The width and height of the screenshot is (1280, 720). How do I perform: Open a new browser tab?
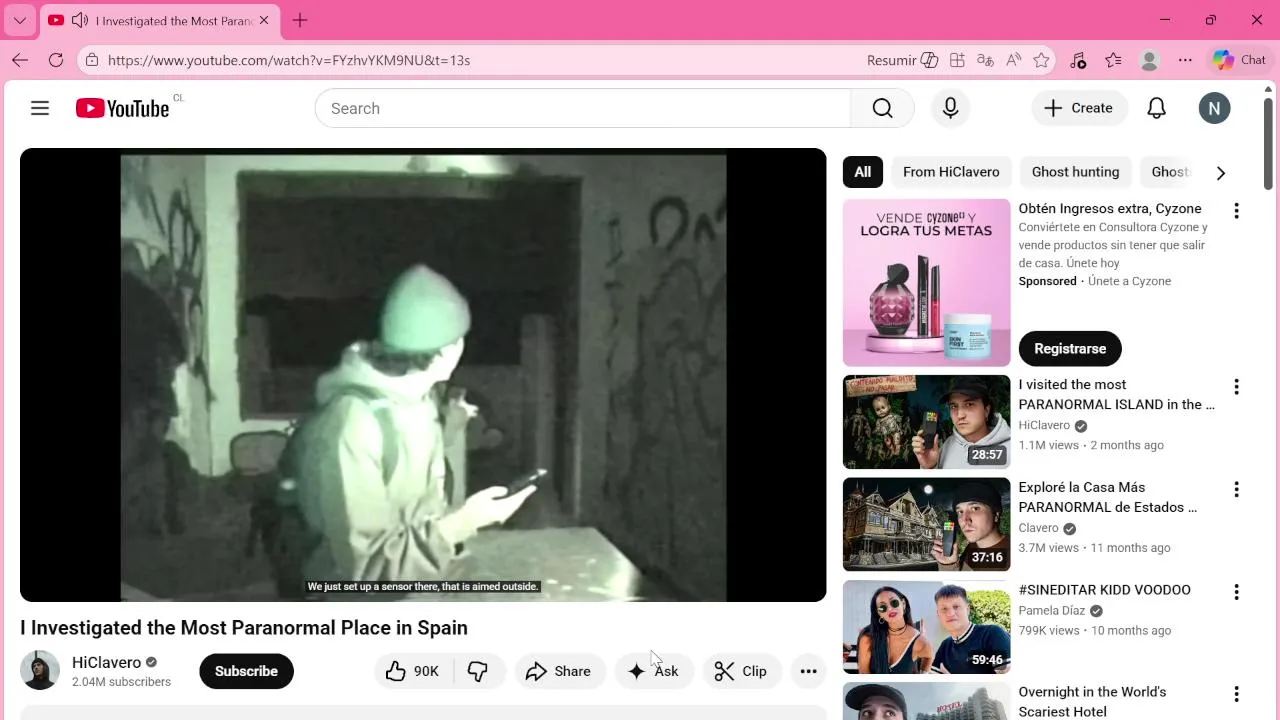coord(300,20)
